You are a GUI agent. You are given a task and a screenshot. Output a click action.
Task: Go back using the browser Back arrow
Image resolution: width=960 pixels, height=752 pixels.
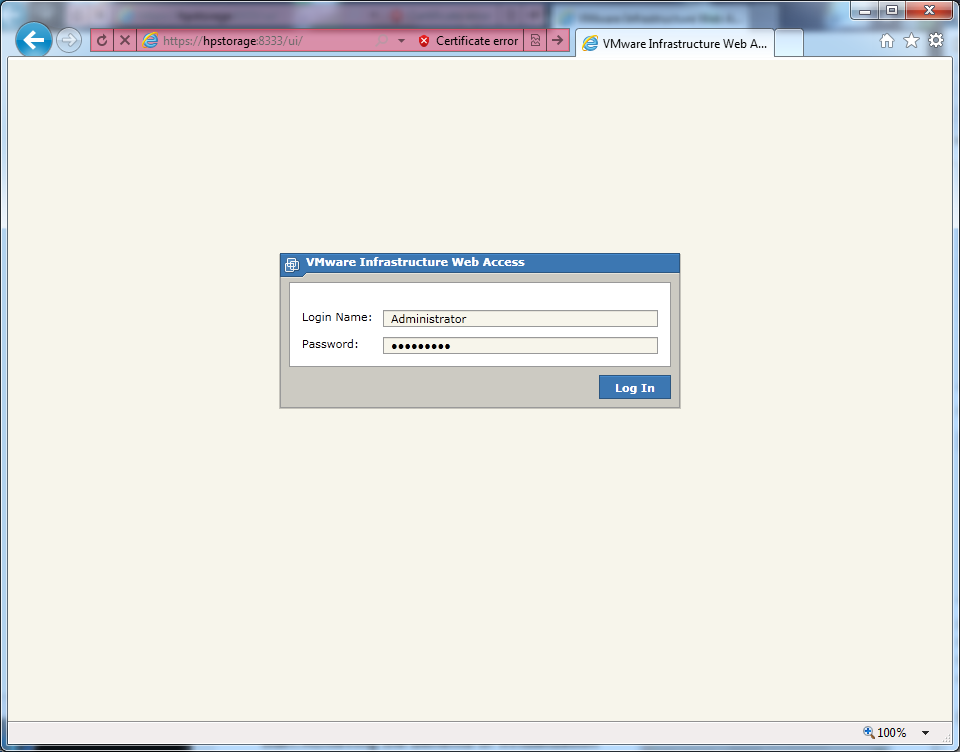(x=34, y=40)
